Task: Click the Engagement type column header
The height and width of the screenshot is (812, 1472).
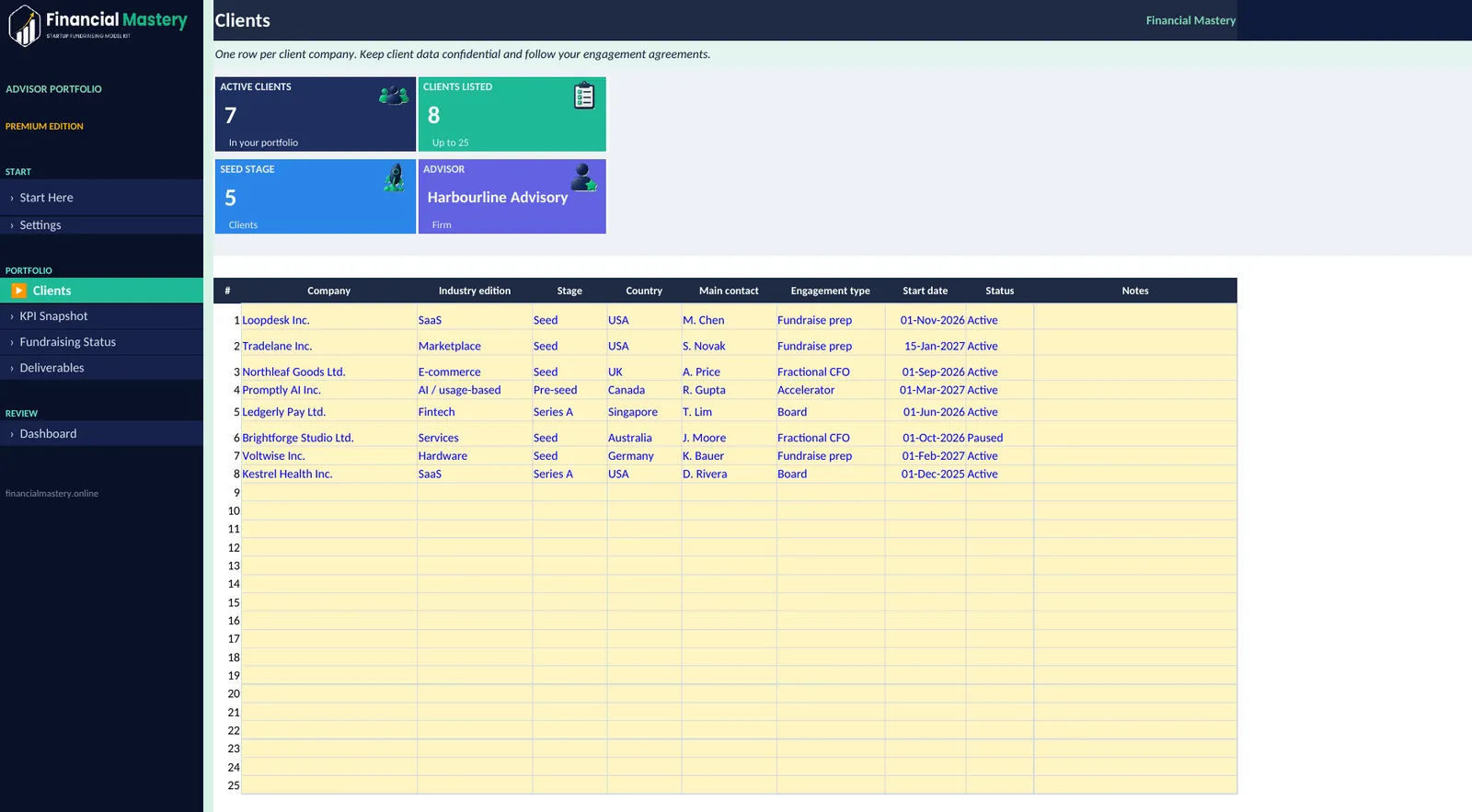Action: point(830,291)
